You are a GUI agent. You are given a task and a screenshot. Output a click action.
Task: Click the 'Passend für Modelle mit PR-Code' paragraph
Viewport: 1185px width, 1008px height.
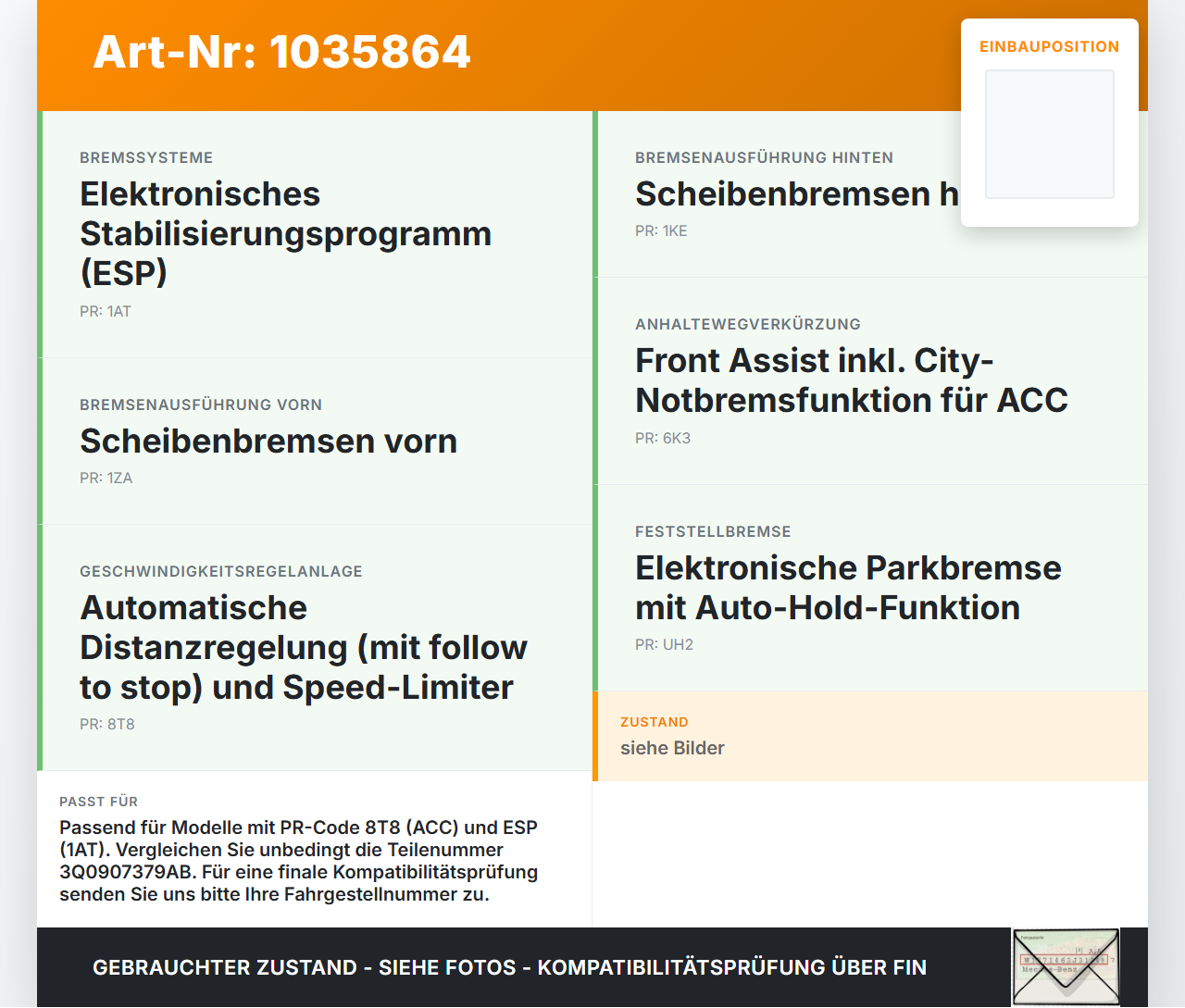[299, 861]
